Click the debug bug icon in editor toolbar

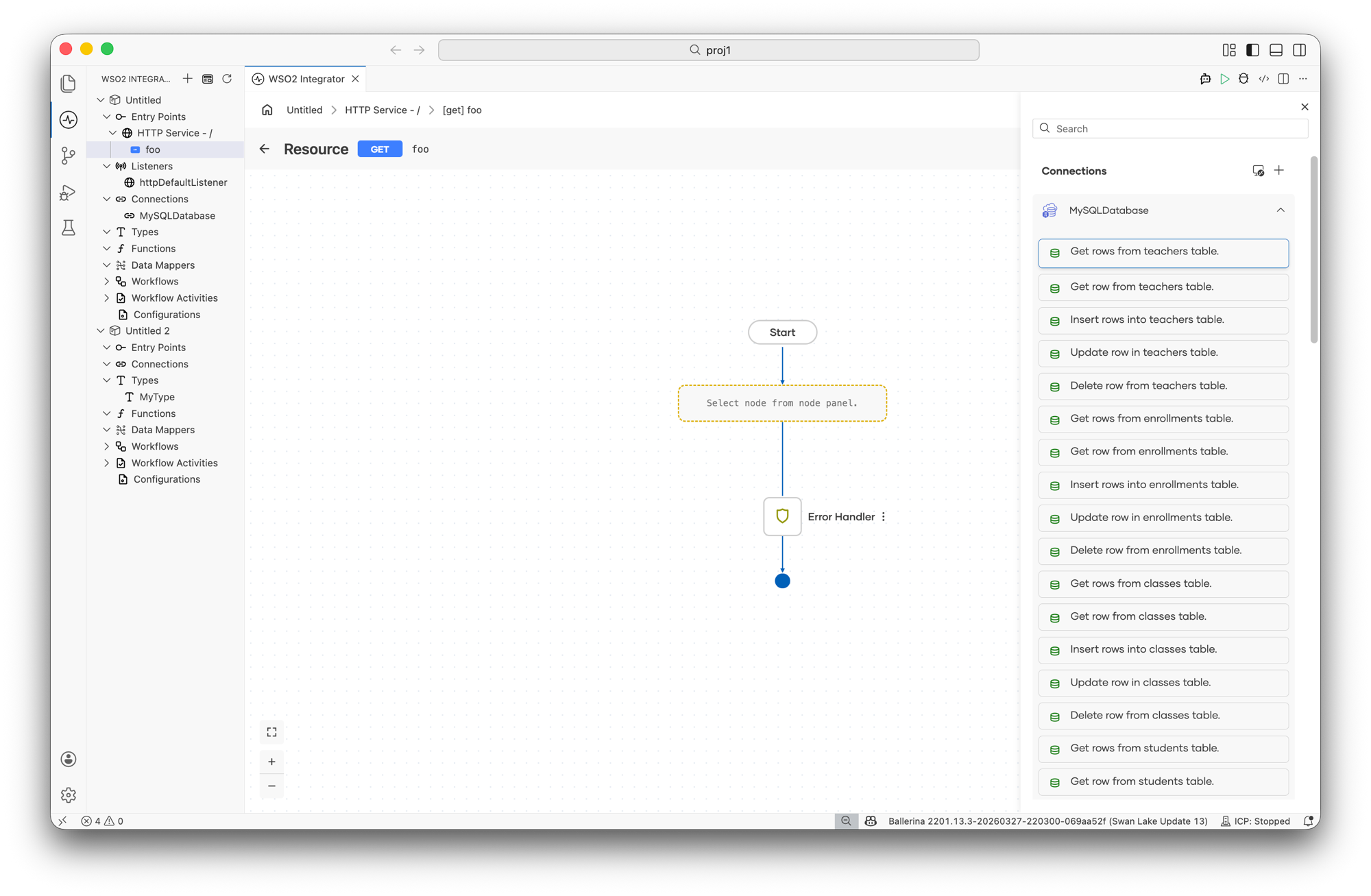[1243, 79]
